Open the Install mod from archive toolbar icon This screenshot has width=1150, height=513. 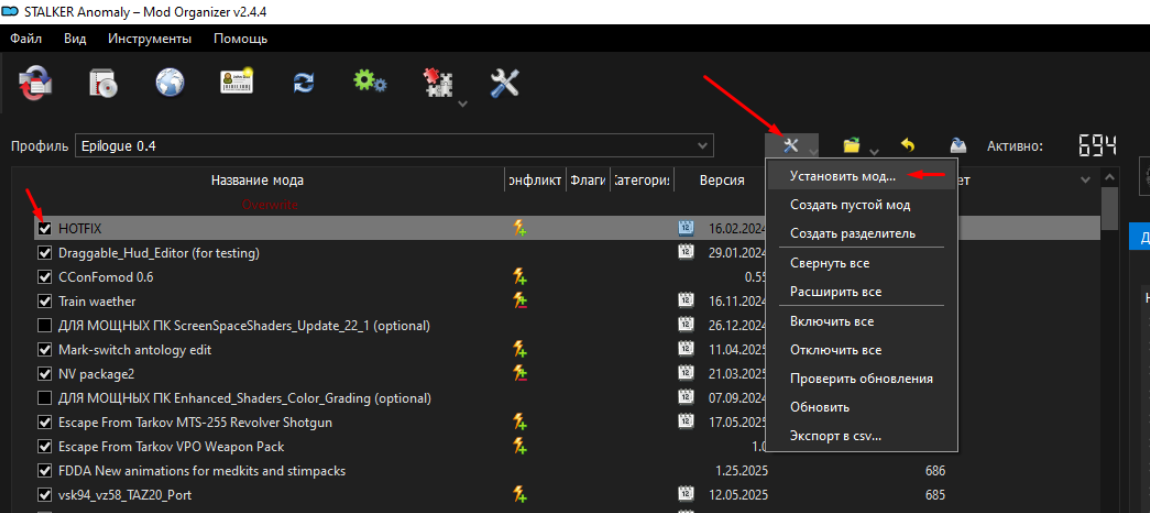(104, 82)
